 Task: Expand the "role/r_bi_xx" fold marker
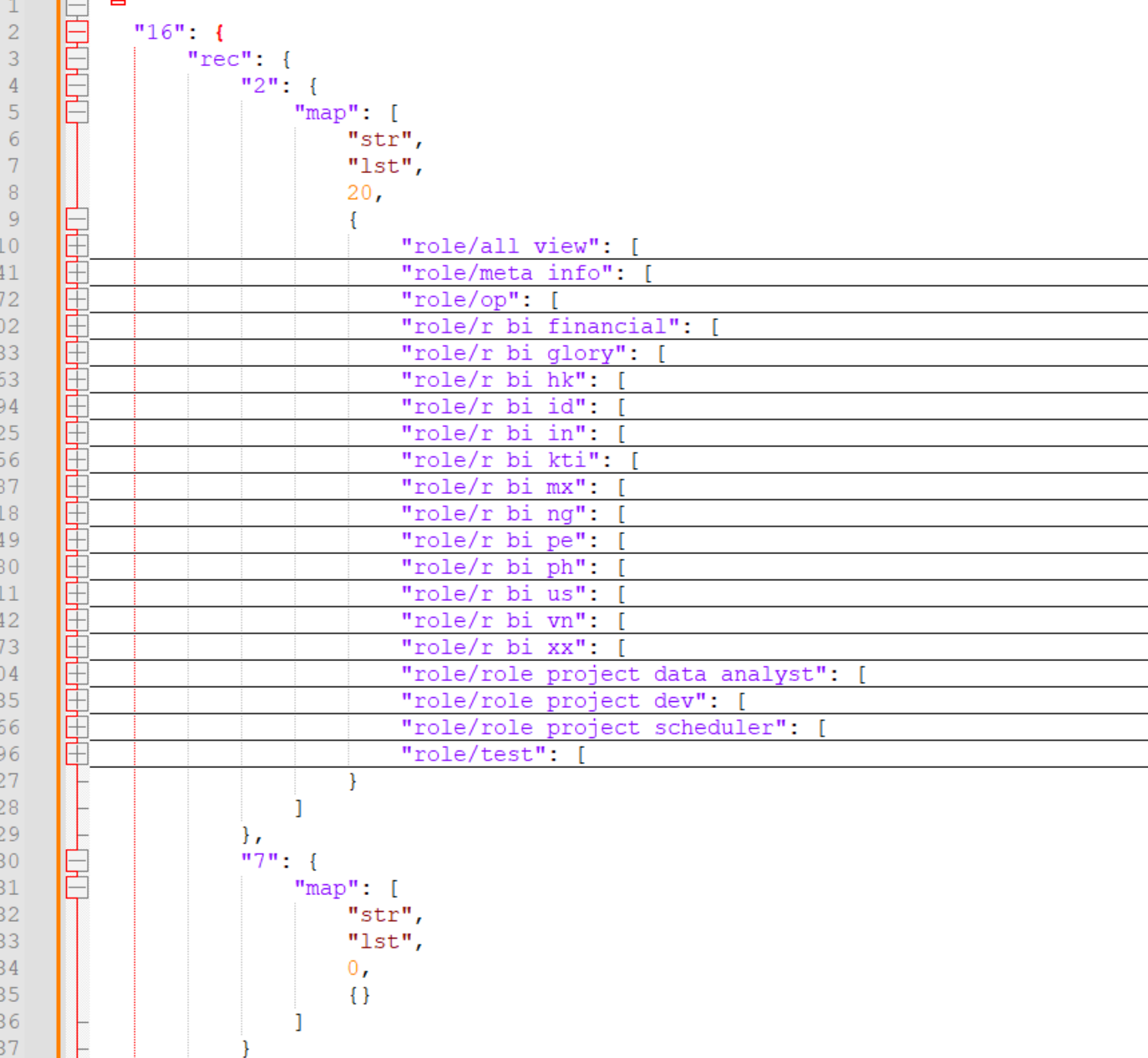tap(77, 647)
